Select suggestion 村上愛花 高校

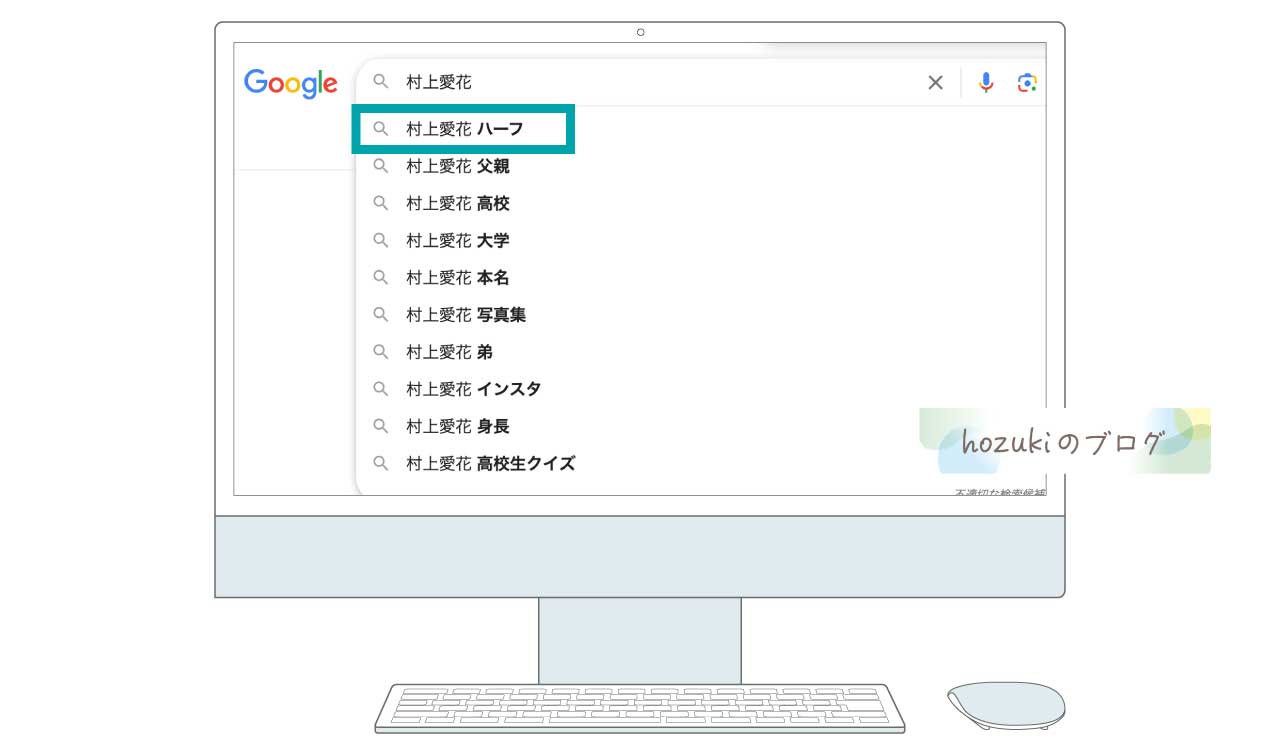pos(700,203)
